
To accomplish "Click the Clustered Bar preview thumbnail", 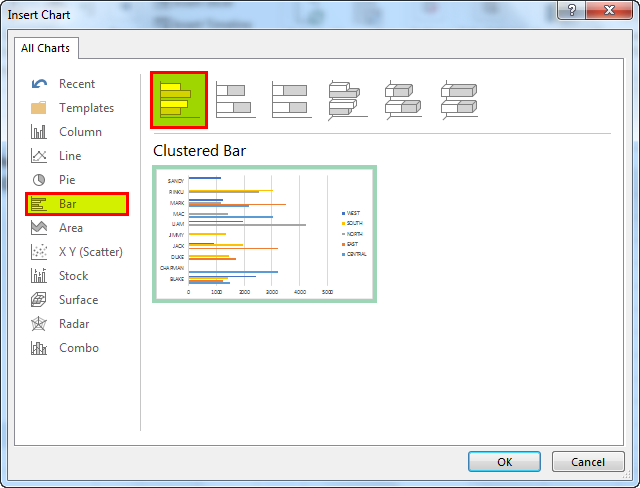I will [264, 234].
